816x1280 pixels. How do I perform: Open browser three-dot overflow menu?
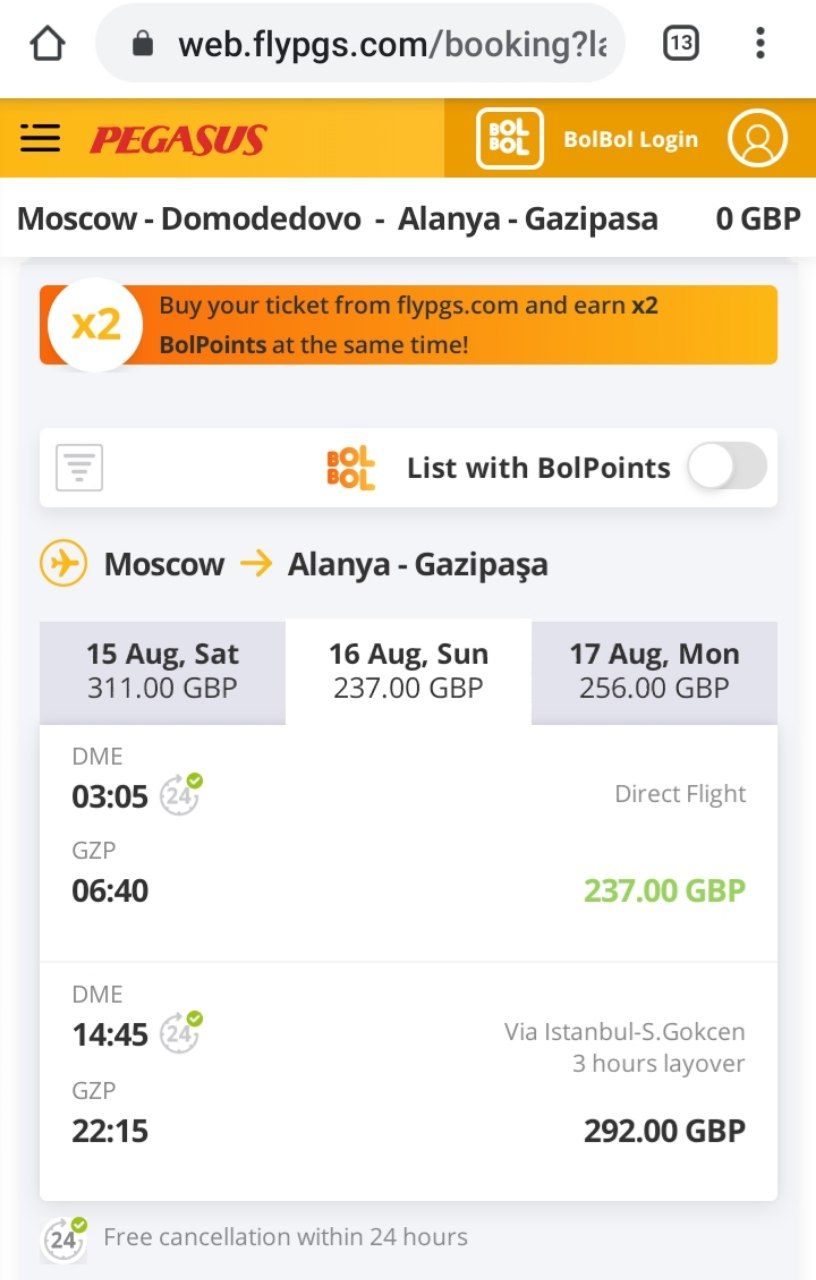coord(760,43)
